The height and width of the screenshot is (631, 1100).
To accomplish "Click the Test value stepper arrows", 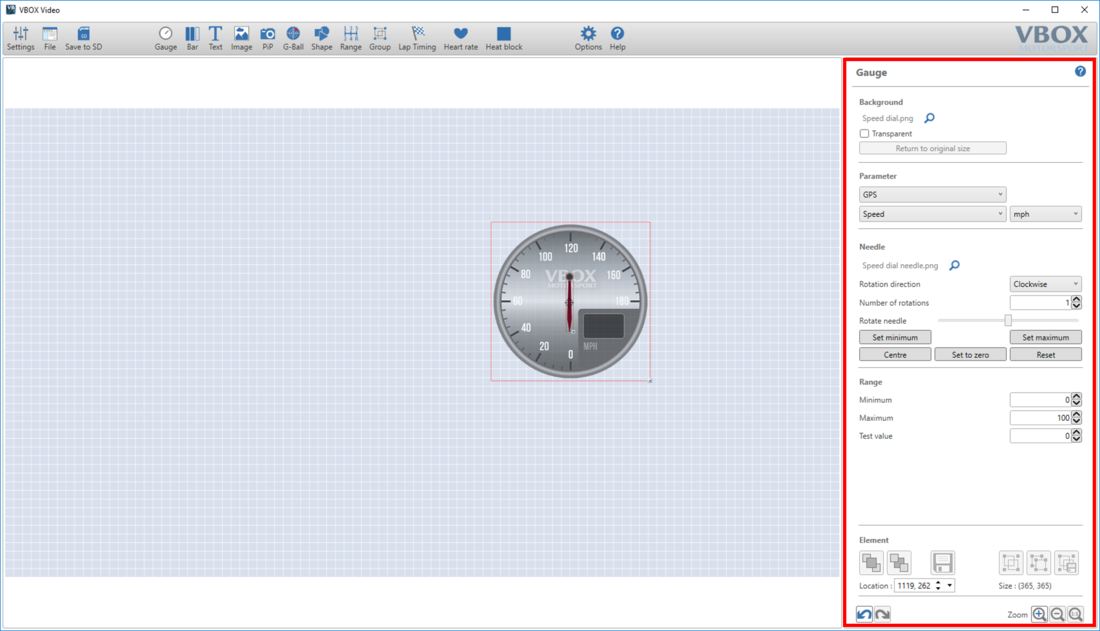I will 1076,436.
